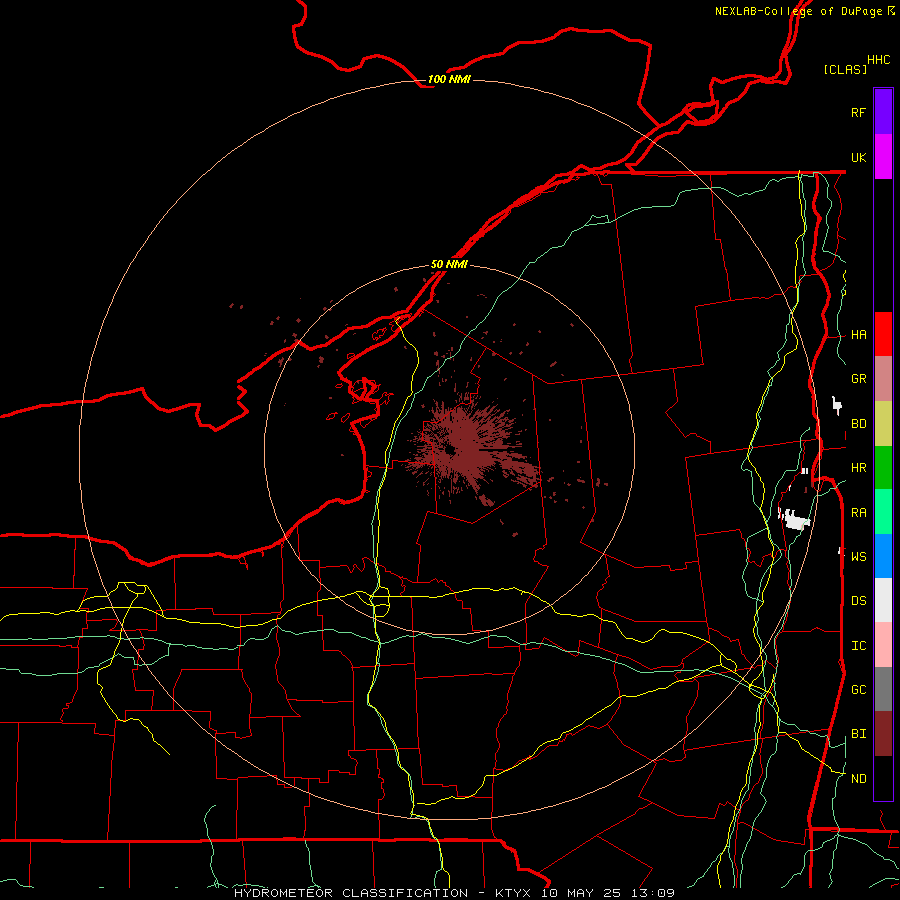Click the 100 NMI range ring label
The height and width of the screenshot is (900, 900).
tap(449, 79)
